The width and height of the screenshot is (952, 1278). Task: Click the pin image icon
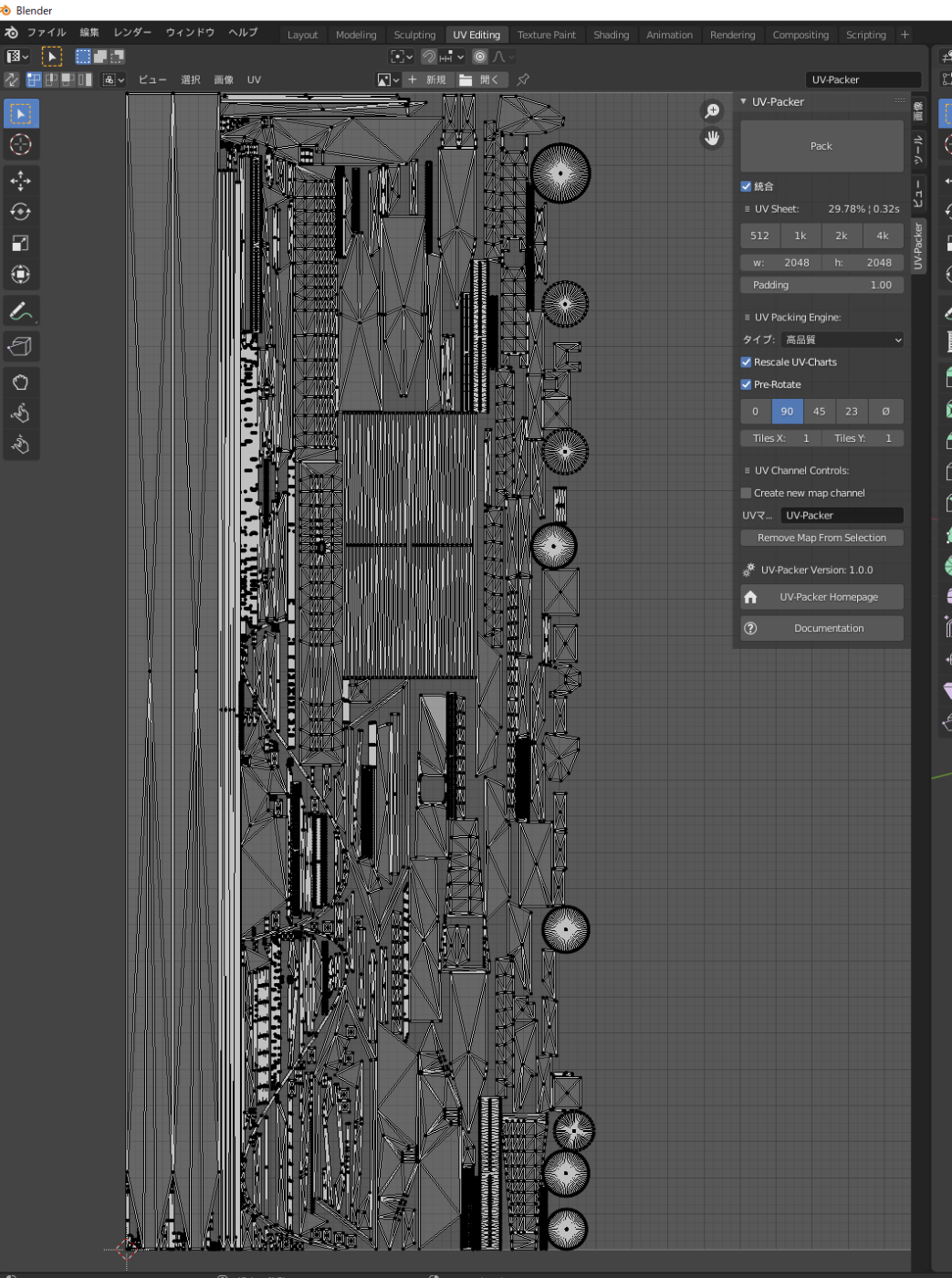tap(523, 79)
